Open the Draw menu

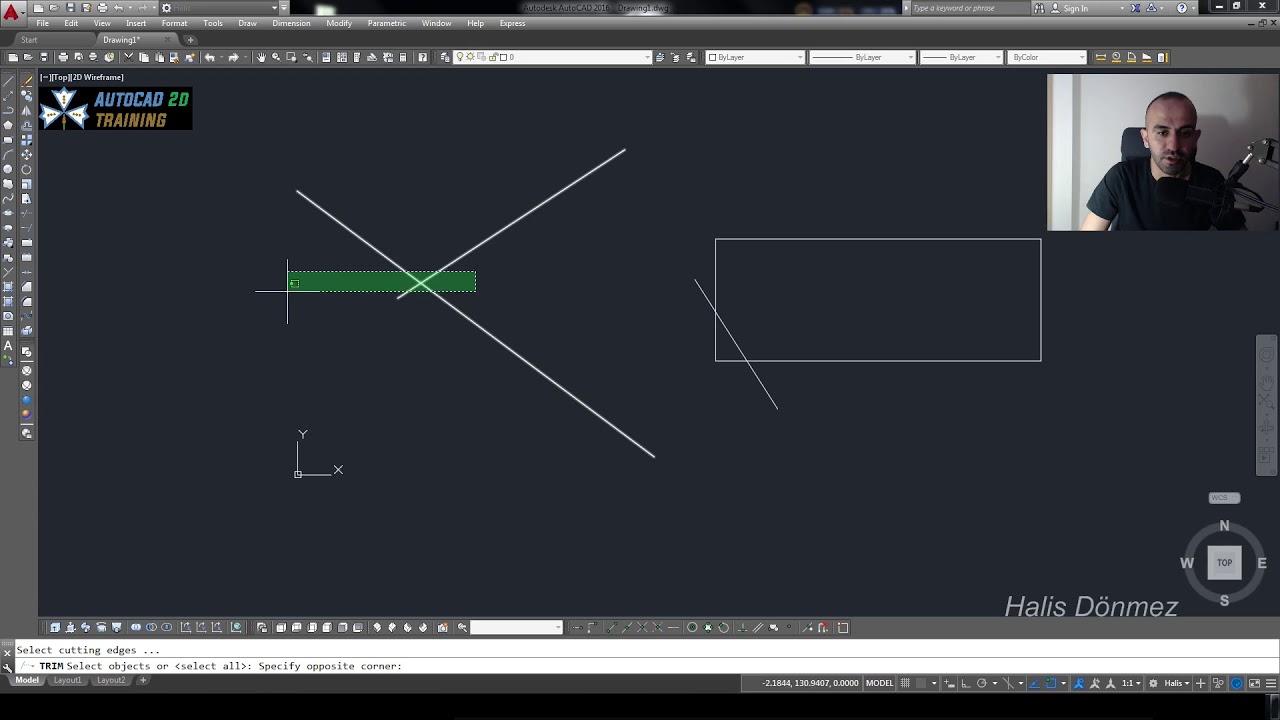pyautogui.click(x=247, y=23)
